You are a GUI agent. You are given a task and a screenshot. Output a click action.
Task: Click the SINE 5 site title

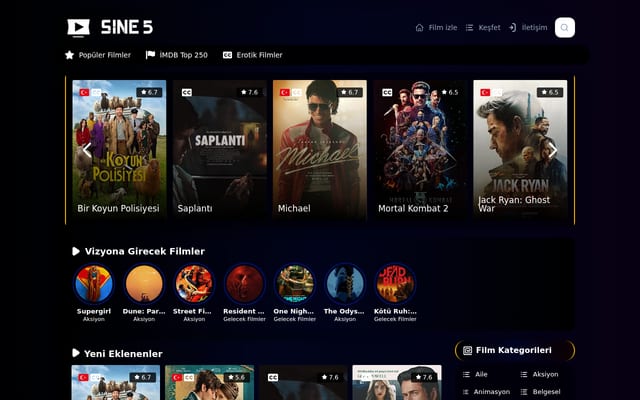tap(127, 27)
